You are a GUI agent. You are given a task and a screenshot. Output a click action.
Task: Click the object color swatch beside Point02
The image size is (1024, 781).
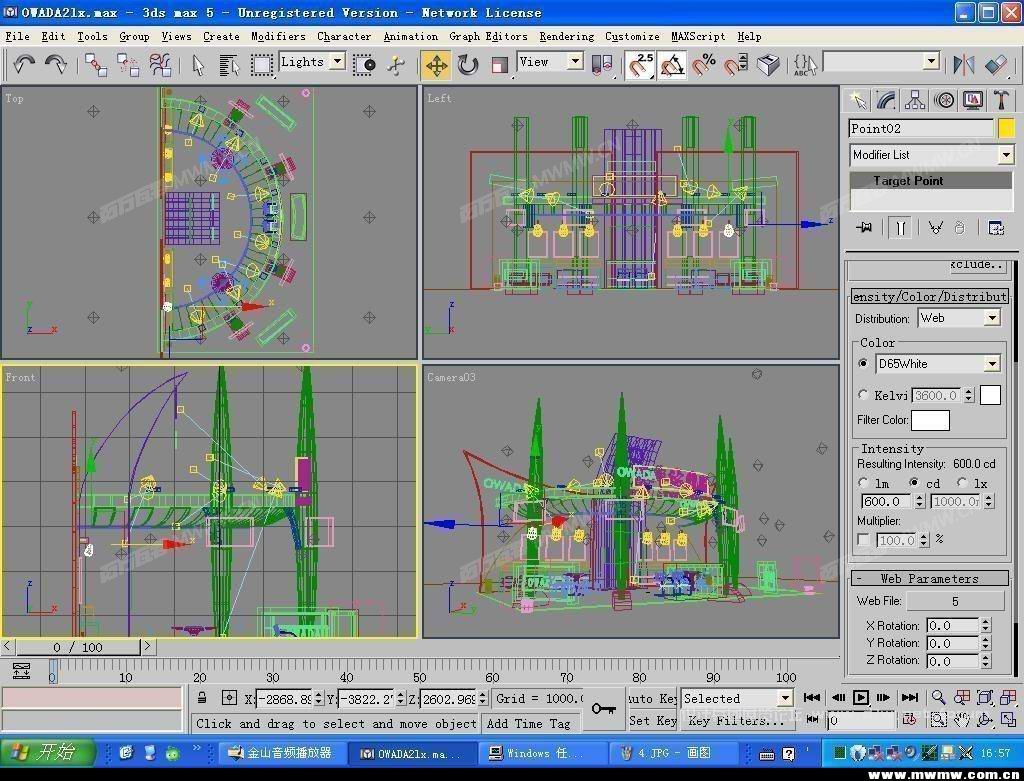(1006, 128)
